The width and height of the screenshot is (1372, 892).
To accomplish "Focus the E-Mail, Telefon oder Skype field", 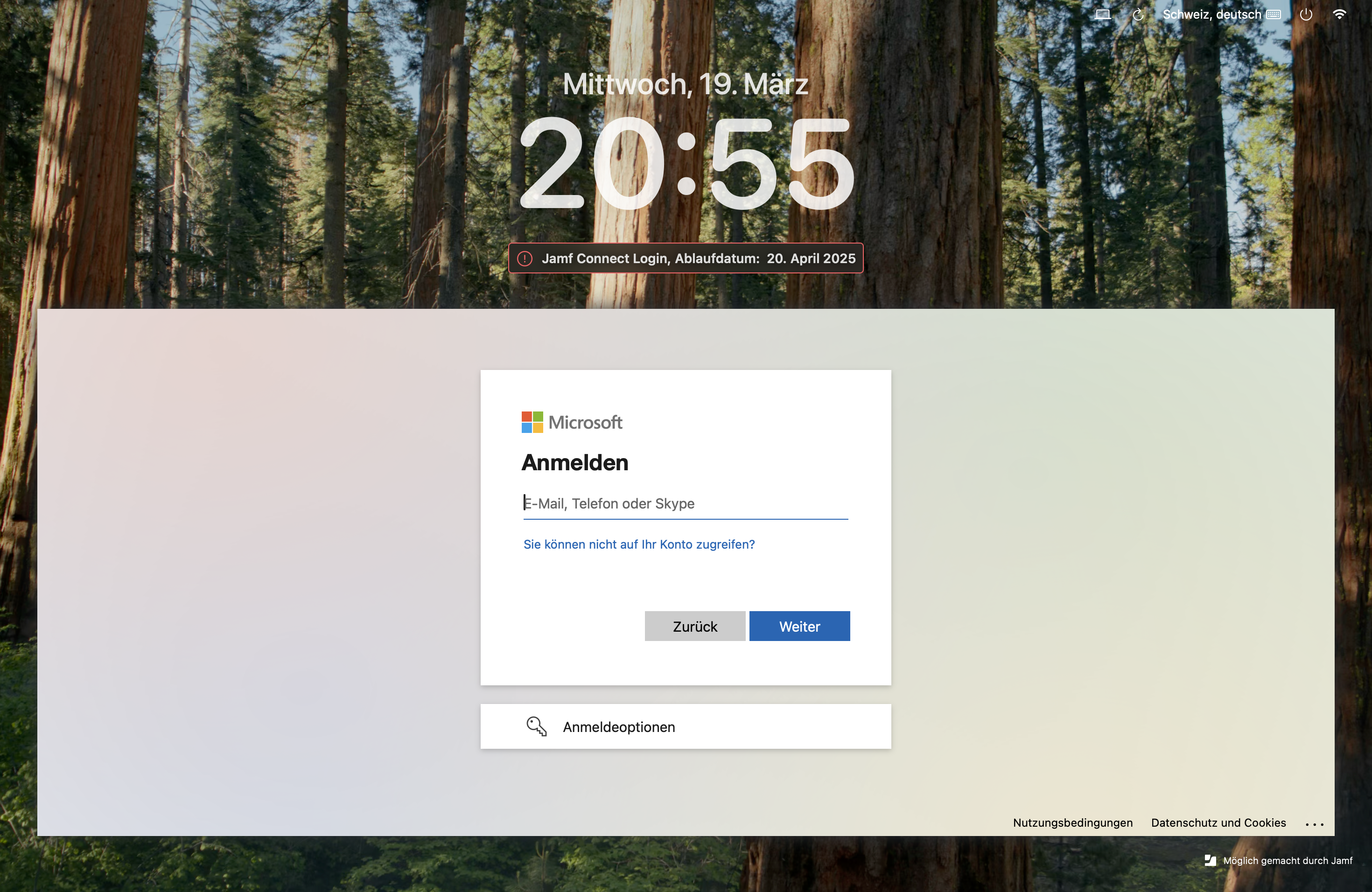I will coord(685,504).
